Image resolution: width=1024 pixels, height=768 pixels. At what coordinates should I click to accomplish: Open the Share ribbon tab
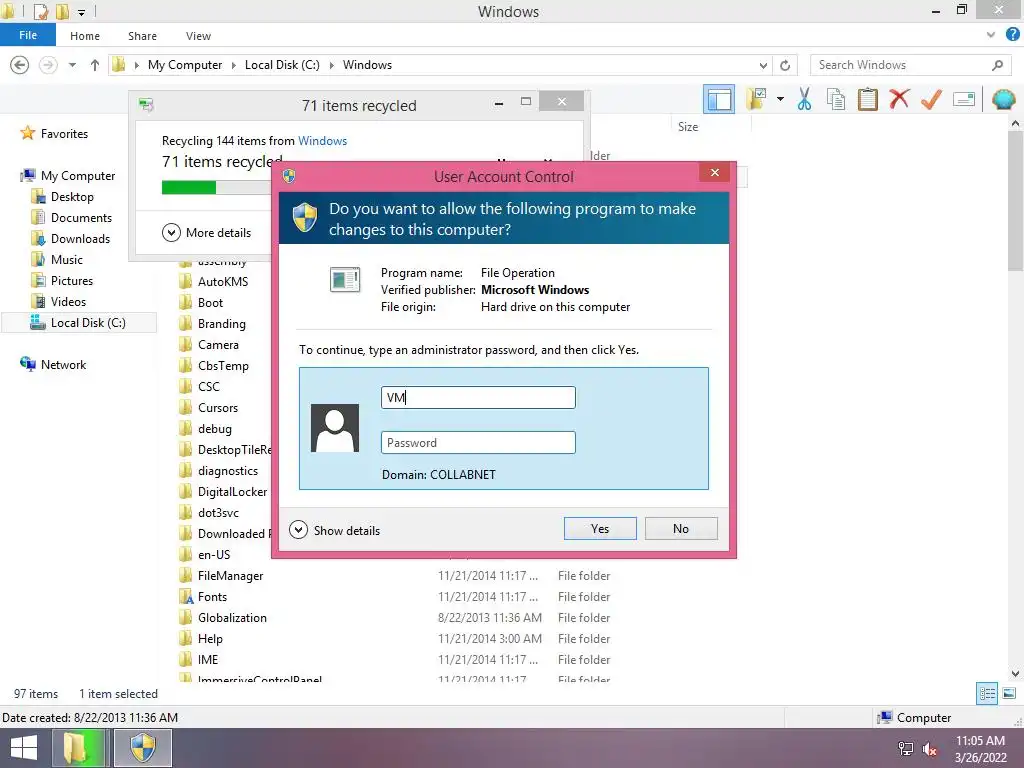point(142,36)
